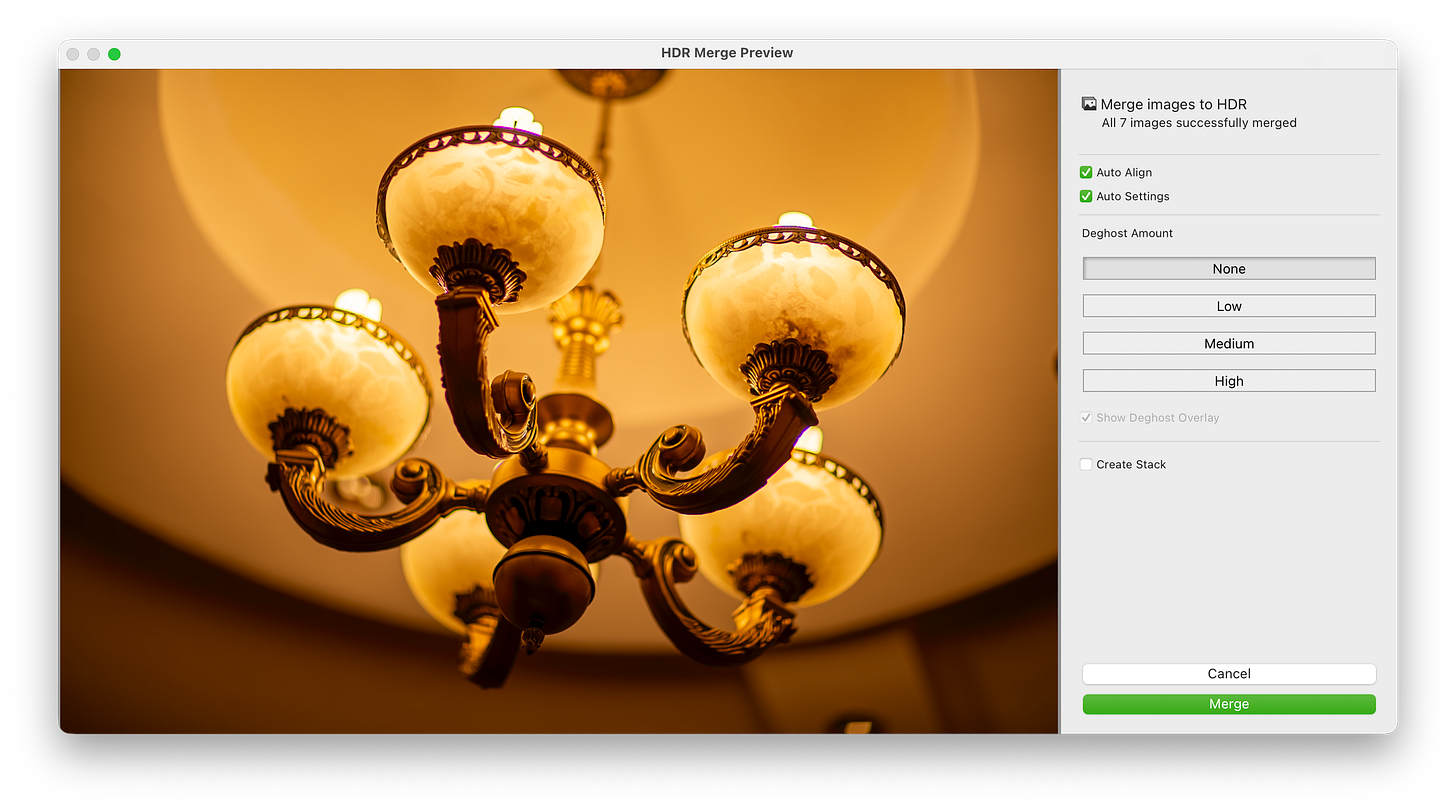Select Medium deghost amount
Image resolution: width=1456 pixels, height=811 pixels.
[x=1229, y=343]
